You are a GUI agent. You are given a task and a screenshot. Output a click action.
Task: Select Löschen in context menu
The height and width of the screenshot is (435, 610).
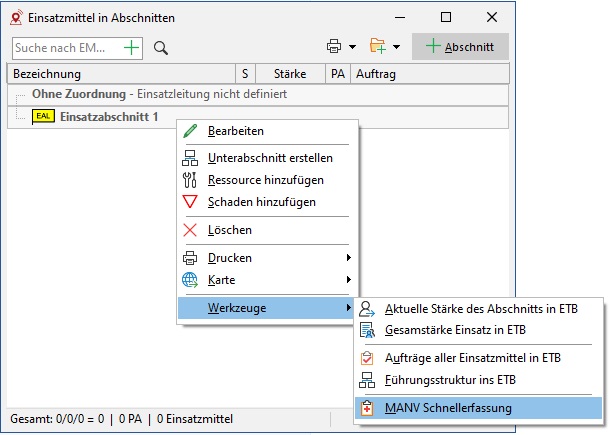point(229,230)
